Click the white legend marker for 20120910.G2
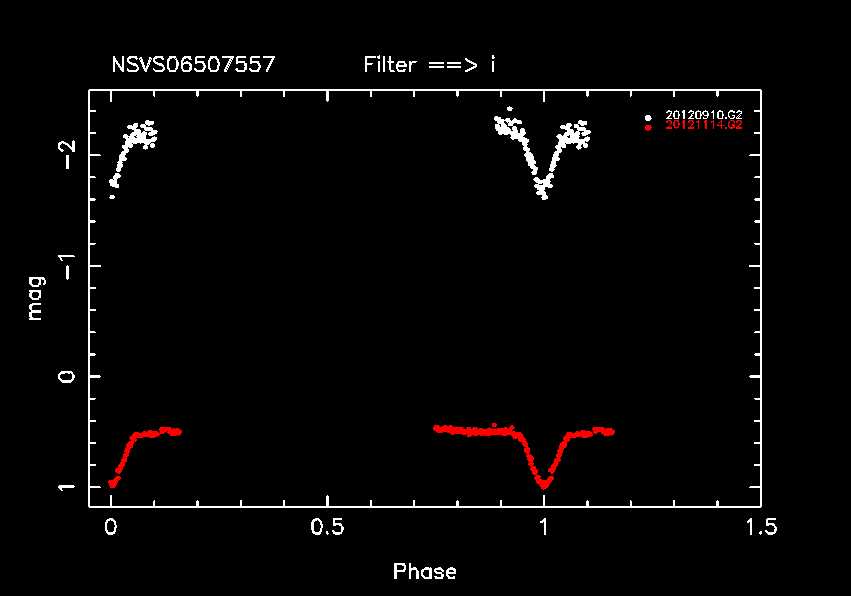851x596 pixels. pyautogui.click(x=648, y=116)
